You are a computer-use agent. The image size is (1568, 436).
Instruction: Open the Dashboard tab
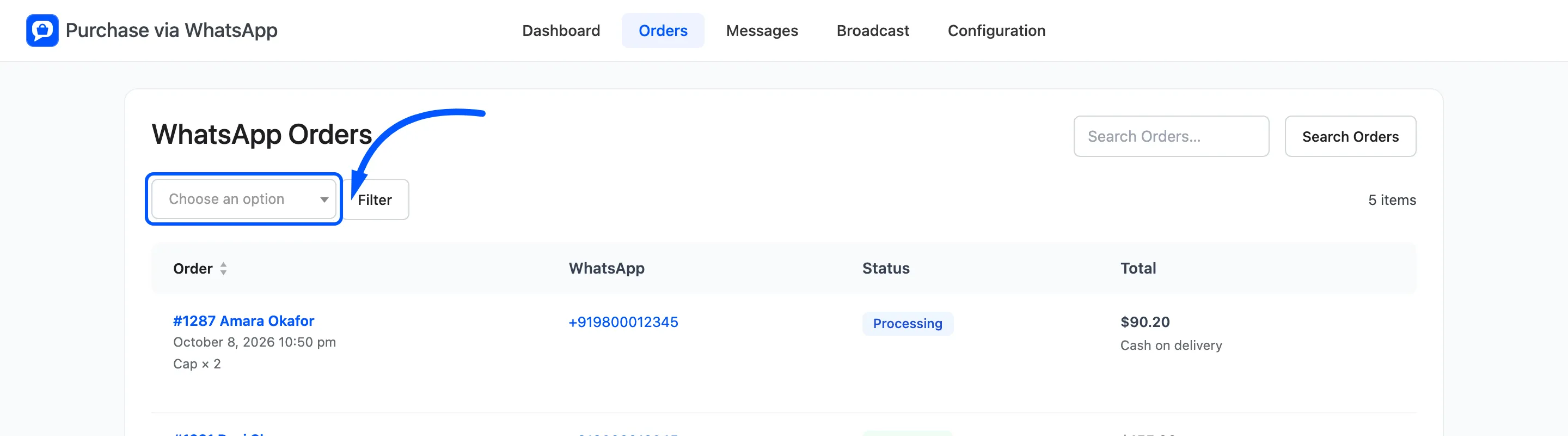click(x=561, y=31)
